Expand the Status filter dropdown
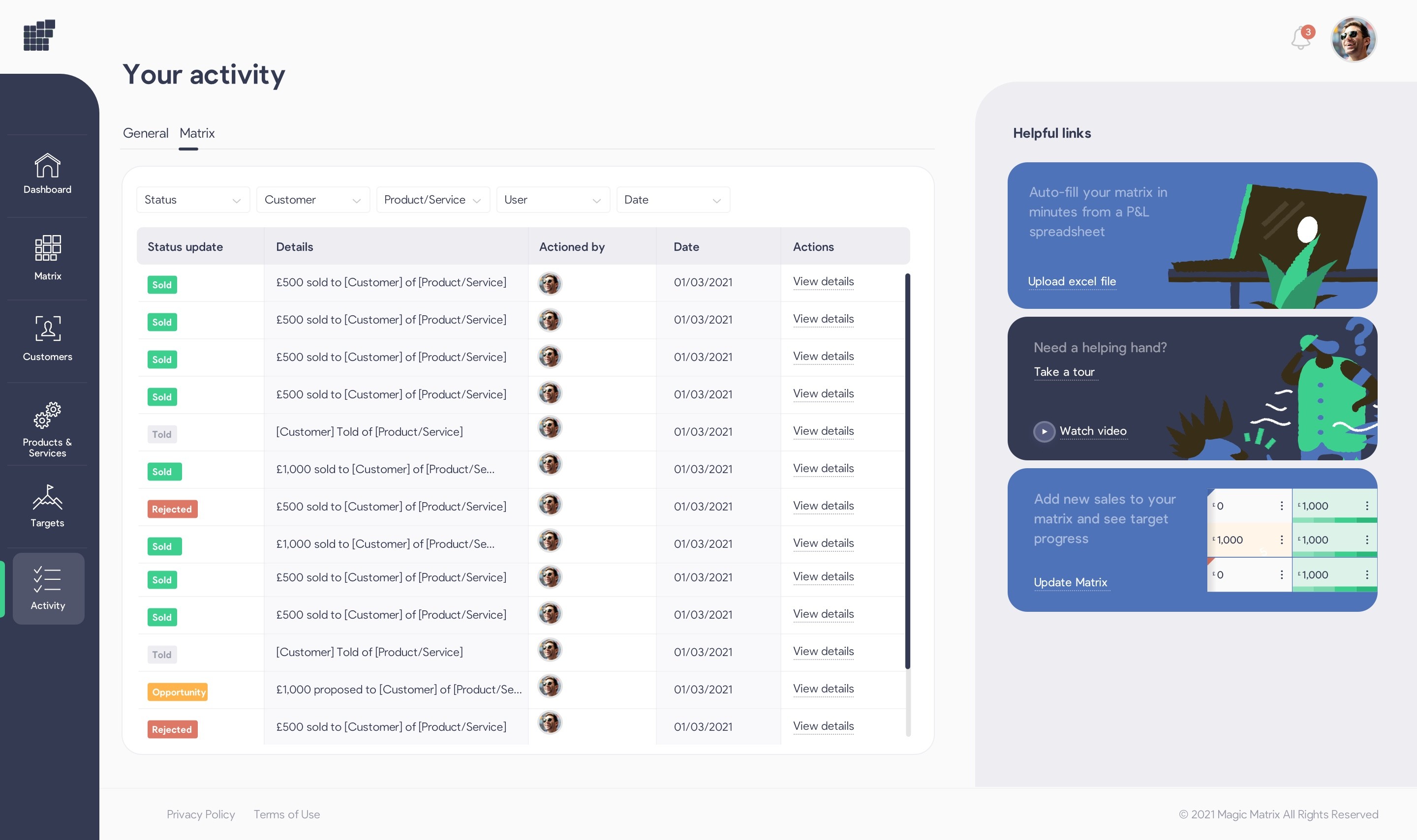This screenshot has height=840, width=1417. 193,200
